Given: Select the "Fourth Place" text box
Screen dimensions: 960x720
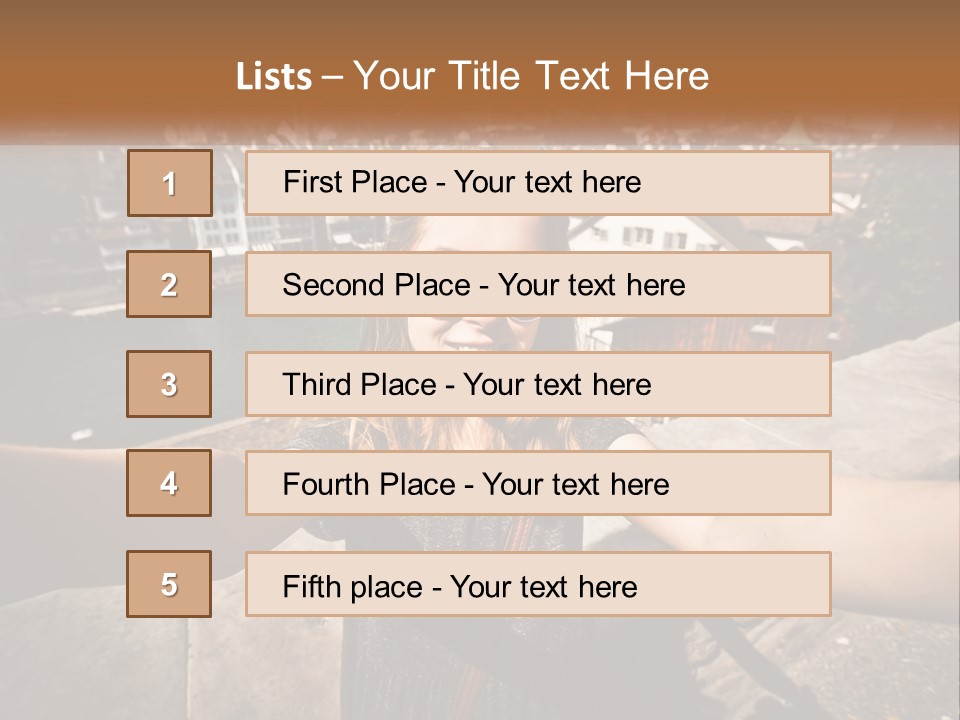Looking at the screenshot, I should pyautogui.click(x=538, y=484).
